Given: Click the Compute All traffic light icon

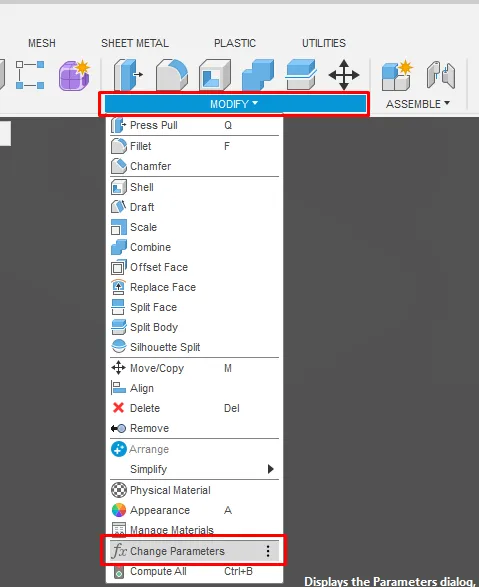Looking at the screenshot, I should pos(119,572).
